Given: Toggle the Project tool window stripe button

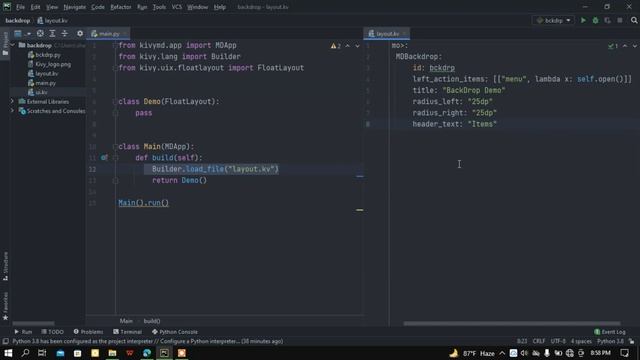Looking at the screenshot, I should pyautogui.click(x=5, y=44).
